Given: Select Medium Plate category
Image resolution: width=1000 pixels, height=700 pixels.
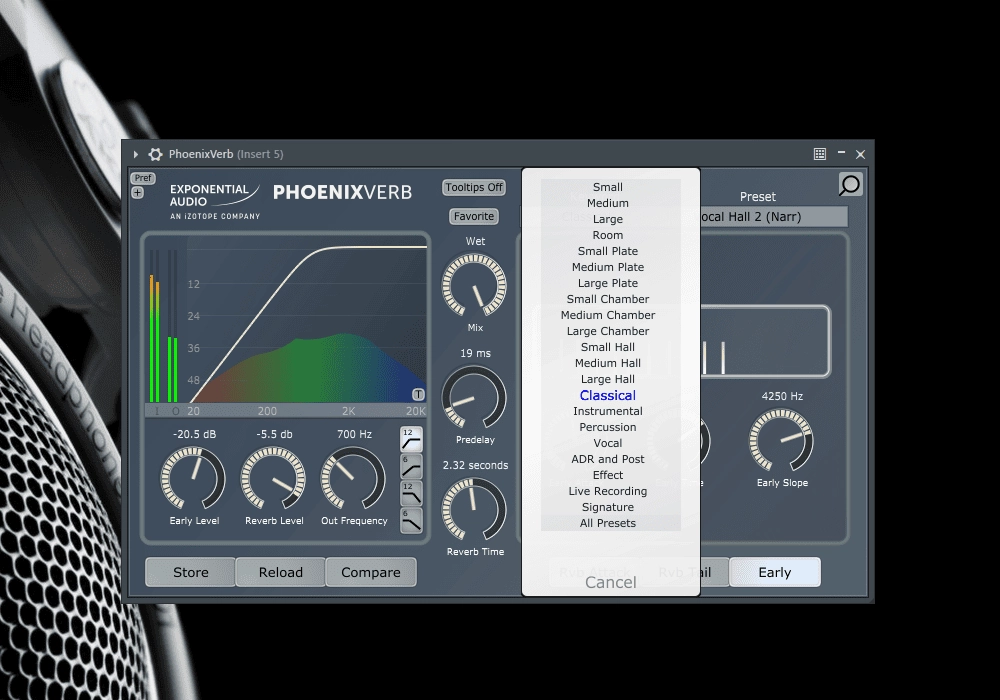Looking at the screenshot, I should pyautogui.click(x=608, y=267).
